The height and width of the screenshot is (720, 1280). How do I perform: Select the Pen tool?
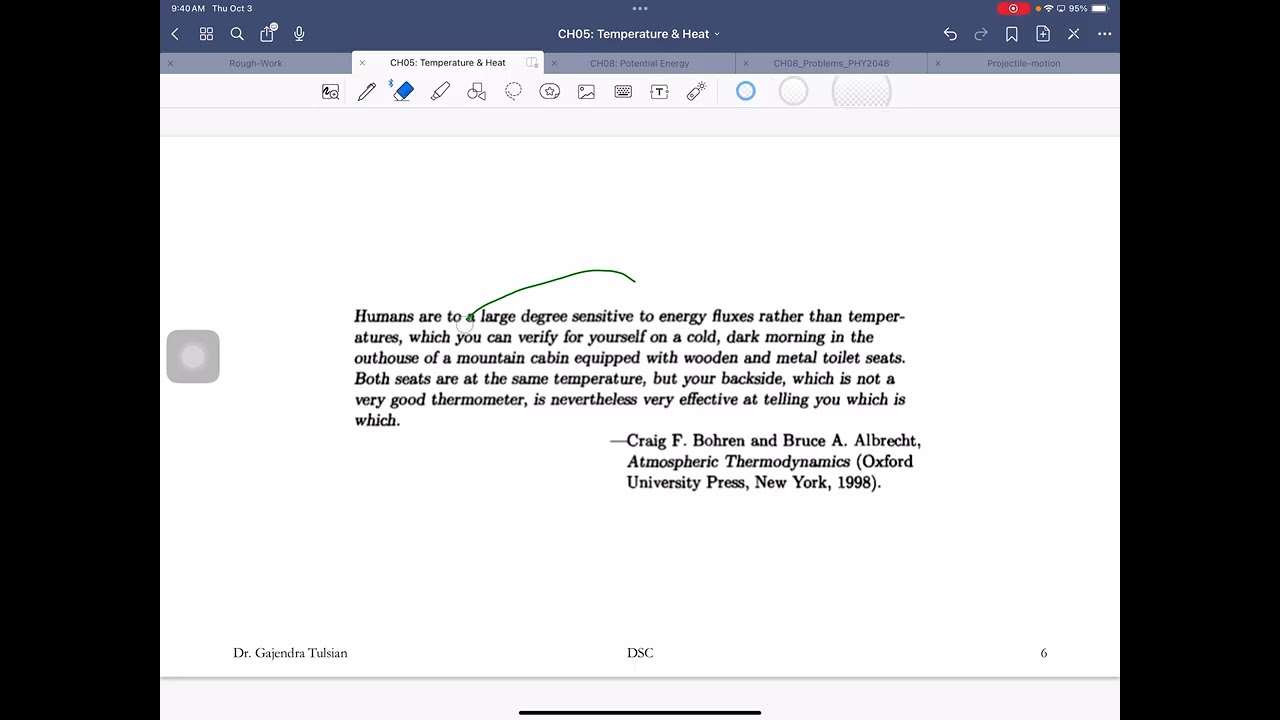367,92
